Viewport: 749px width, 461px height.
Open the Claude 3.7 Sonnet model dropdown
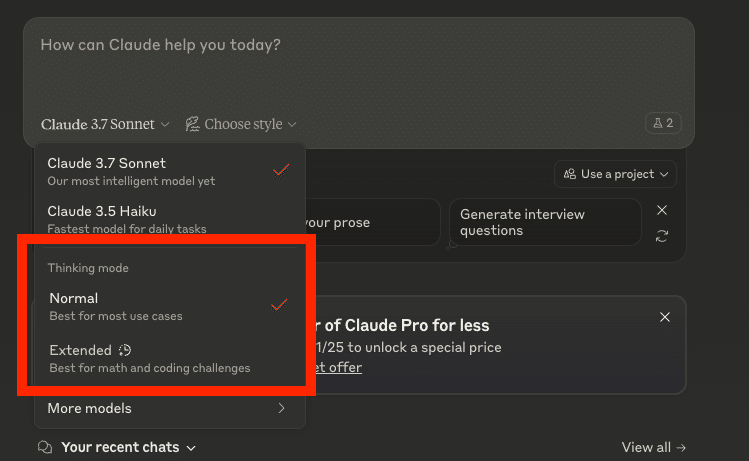point(105,125)
